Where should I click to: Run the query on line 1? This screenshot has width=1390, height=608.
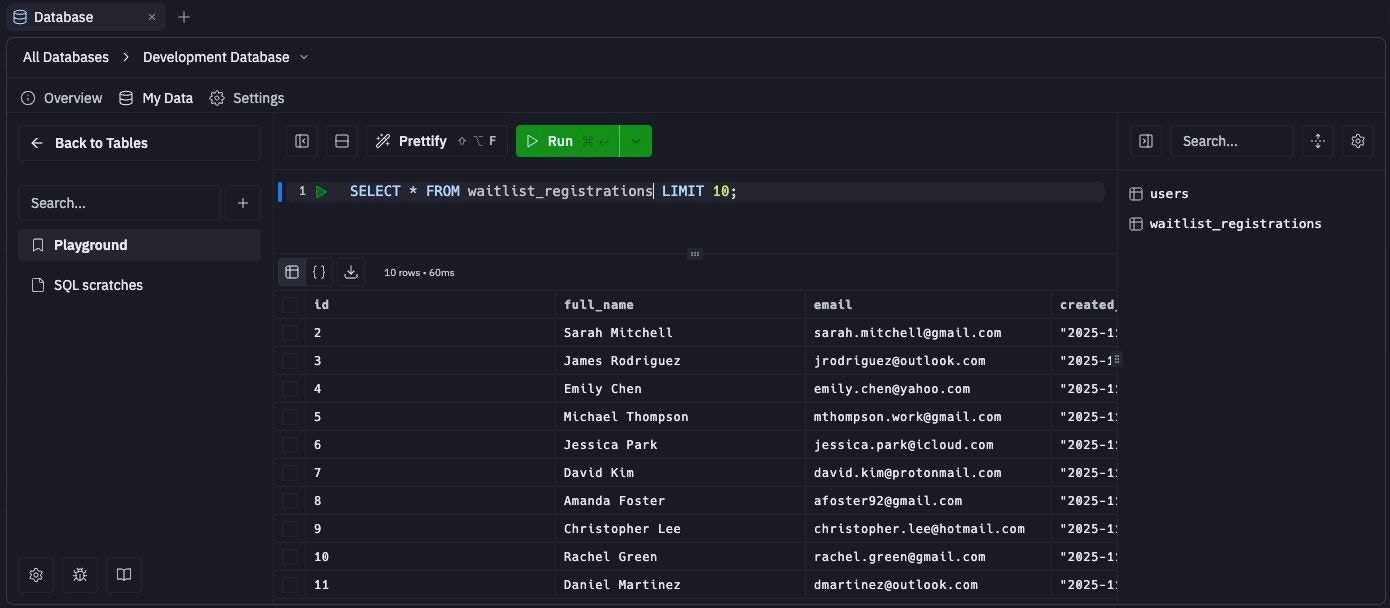pos(321,190)
